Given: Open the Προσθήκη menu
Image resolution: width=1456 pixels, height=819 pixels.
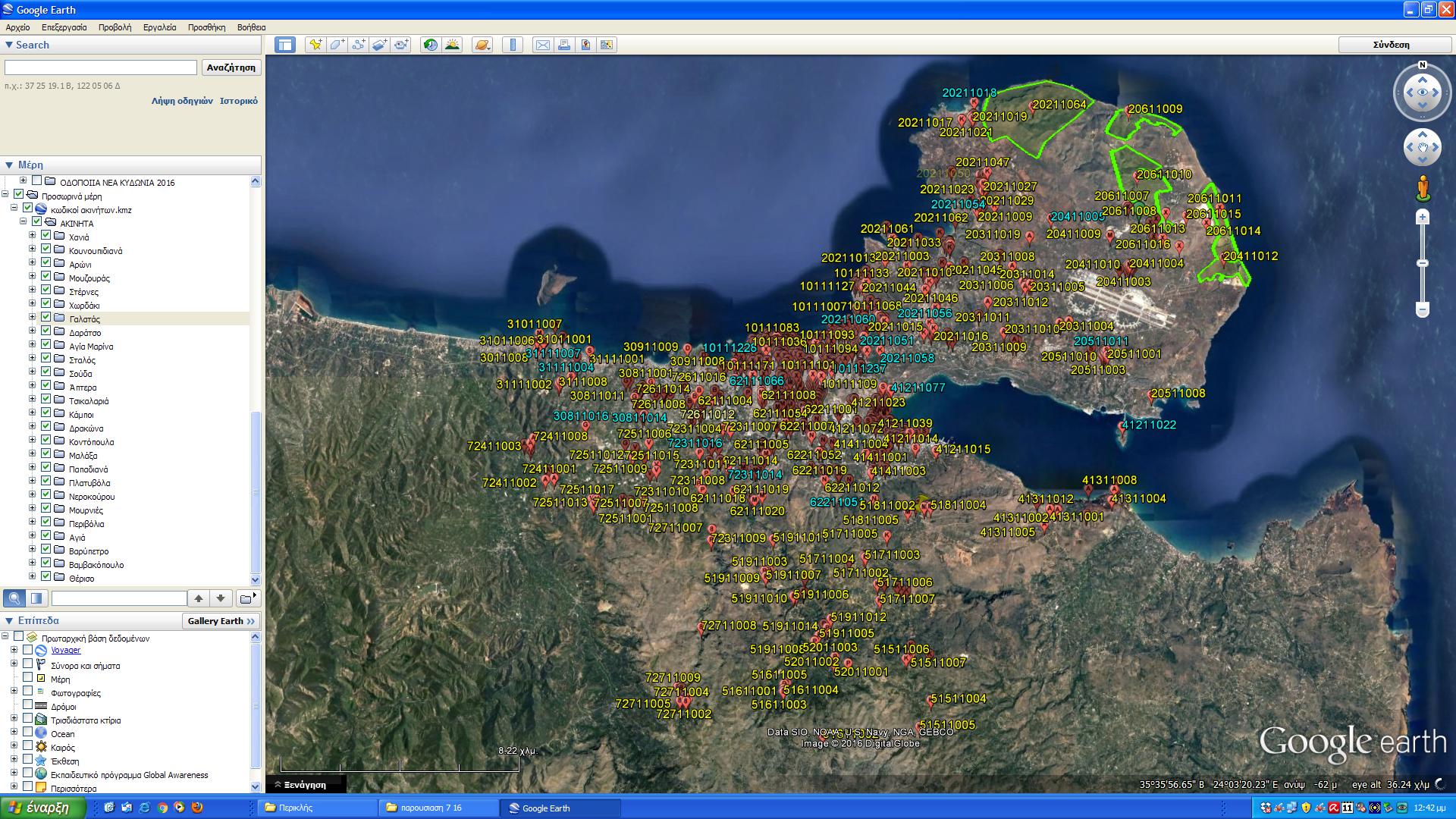Looking at the screenshot, I should [207, 27].
